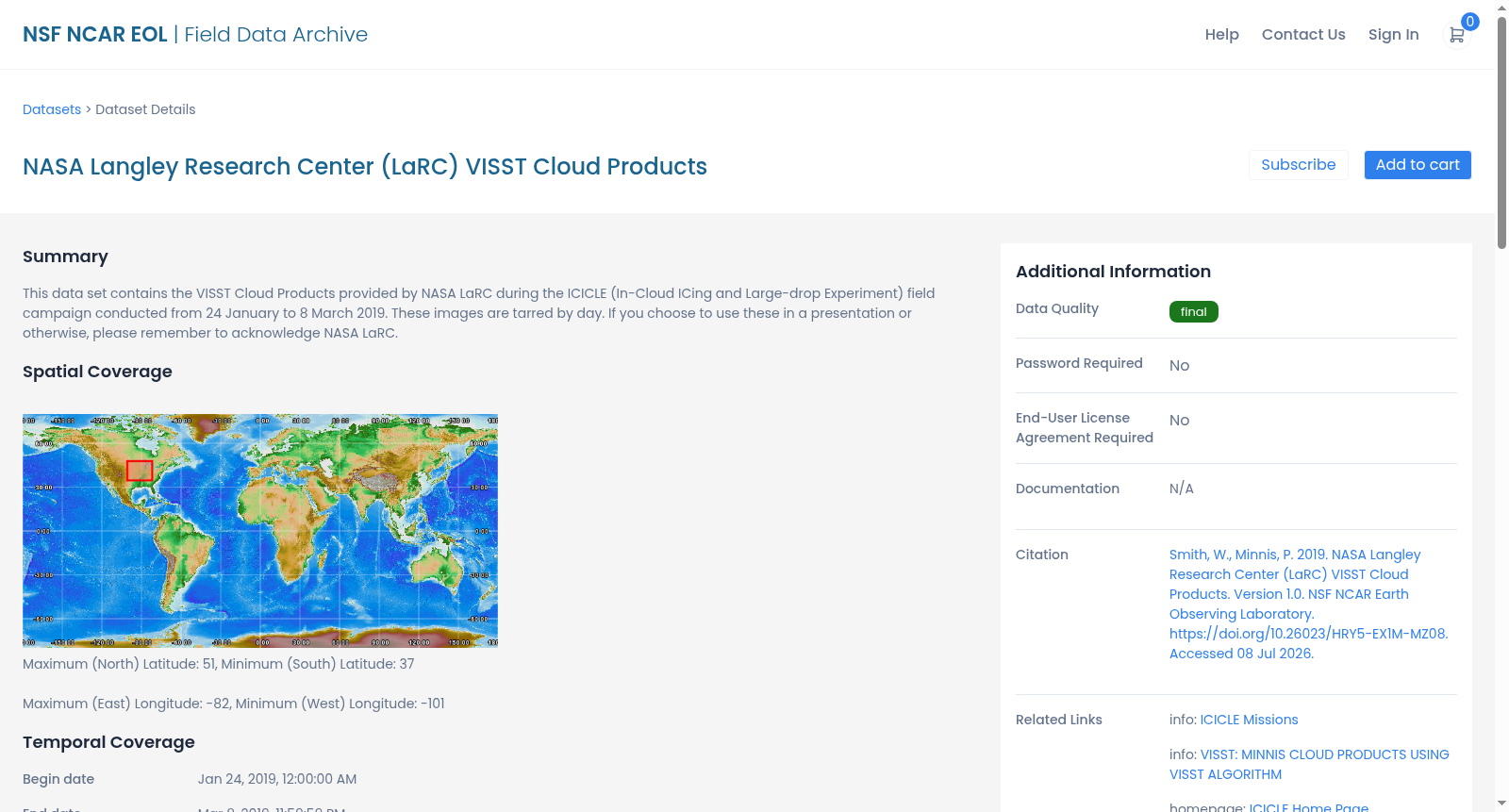Click the Begin date label
Image resolution: width=1509 pixels, height=812 pixels.
58,779
